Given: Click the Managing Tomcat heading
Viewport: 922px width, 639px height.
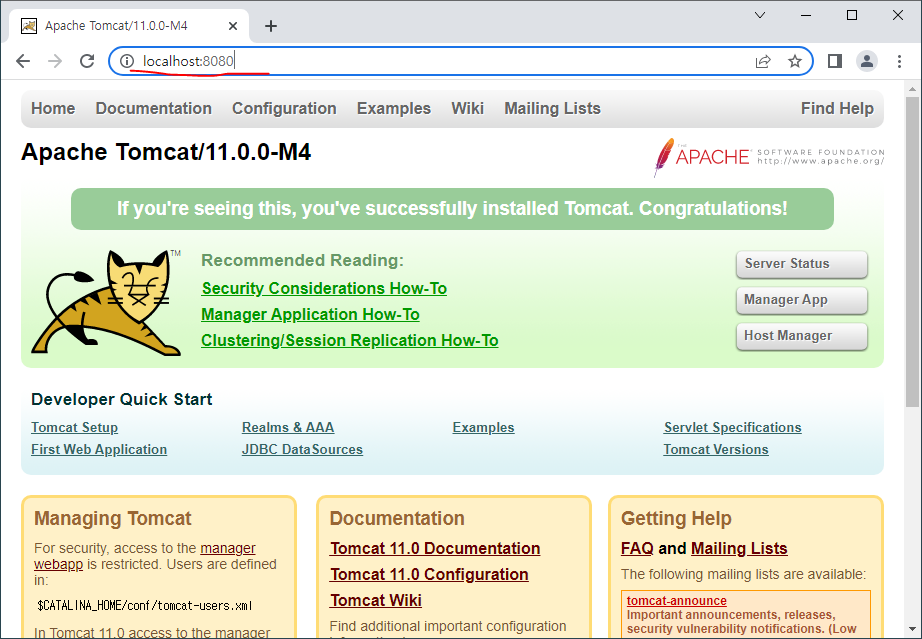Looking at the screenshot, I should point(113,518).
